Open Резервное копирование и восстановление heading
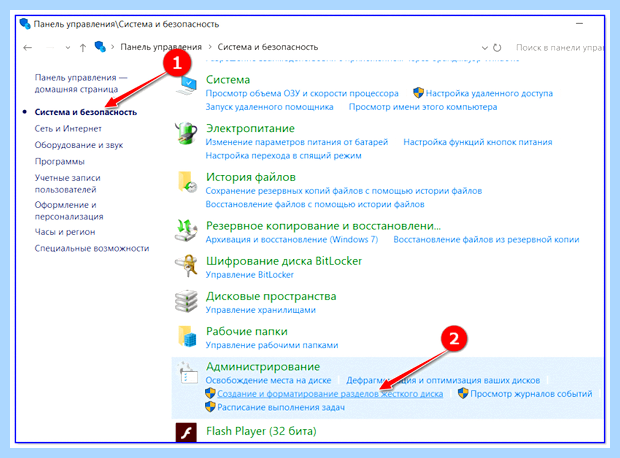 tap(323, 226)
